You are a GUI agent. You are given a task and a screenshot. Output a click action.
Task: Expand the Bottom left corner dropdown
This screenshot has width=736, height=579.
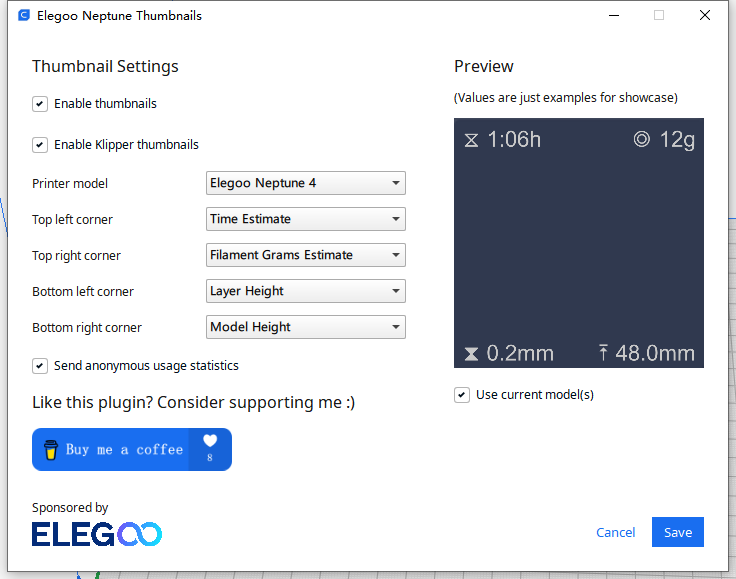click(305, 291)
